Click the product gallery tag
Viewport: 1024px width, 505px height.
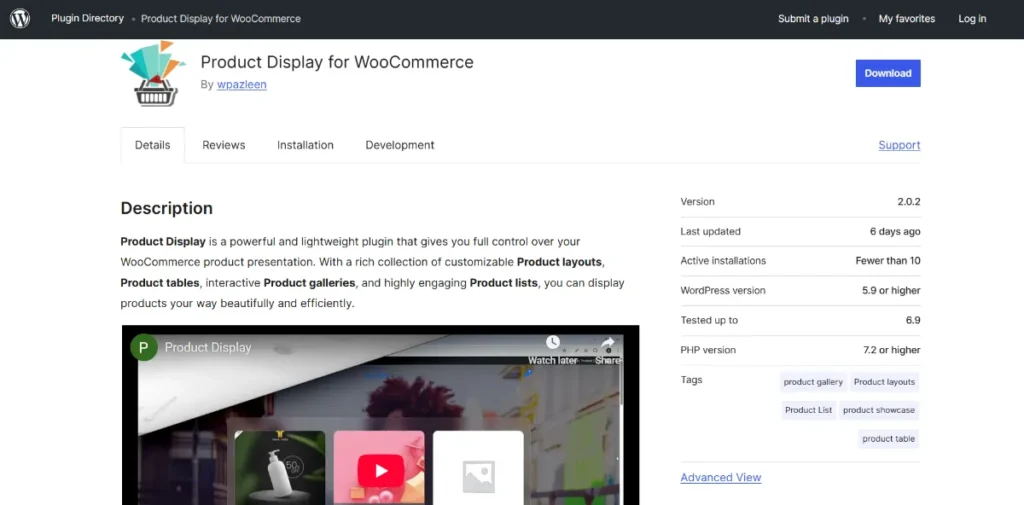click(x=813, y=382)
